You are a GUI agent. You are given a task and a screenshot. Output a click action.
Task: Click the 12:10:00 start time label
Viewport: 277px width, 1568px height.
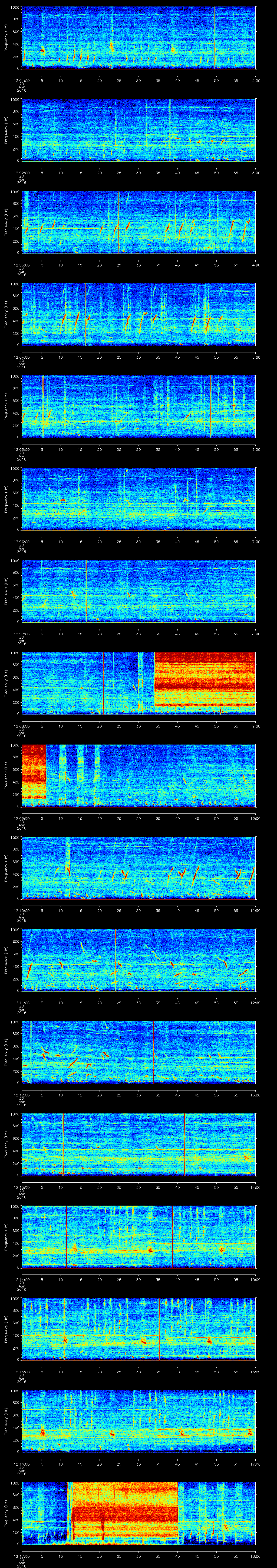click(x=21, y=910)
